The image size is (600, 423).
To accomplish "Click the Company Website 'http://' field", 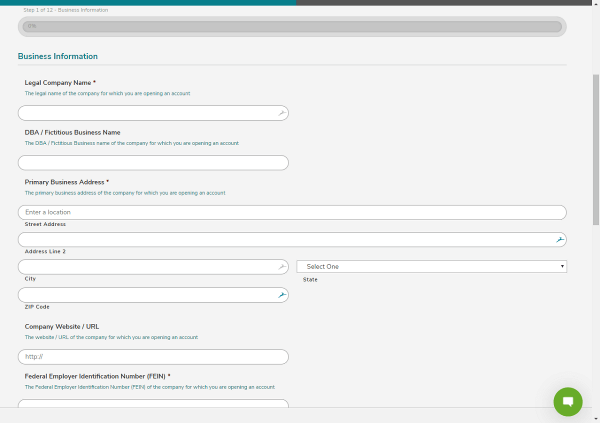I will [x=153, y=357].
